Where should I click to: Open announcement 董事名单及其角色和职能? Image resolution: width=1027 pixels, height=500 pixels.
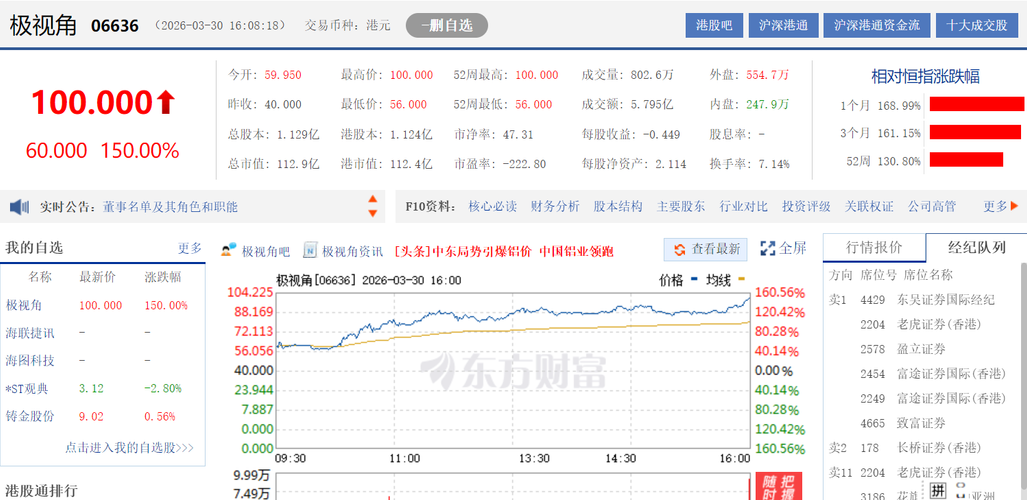point(170,208)
